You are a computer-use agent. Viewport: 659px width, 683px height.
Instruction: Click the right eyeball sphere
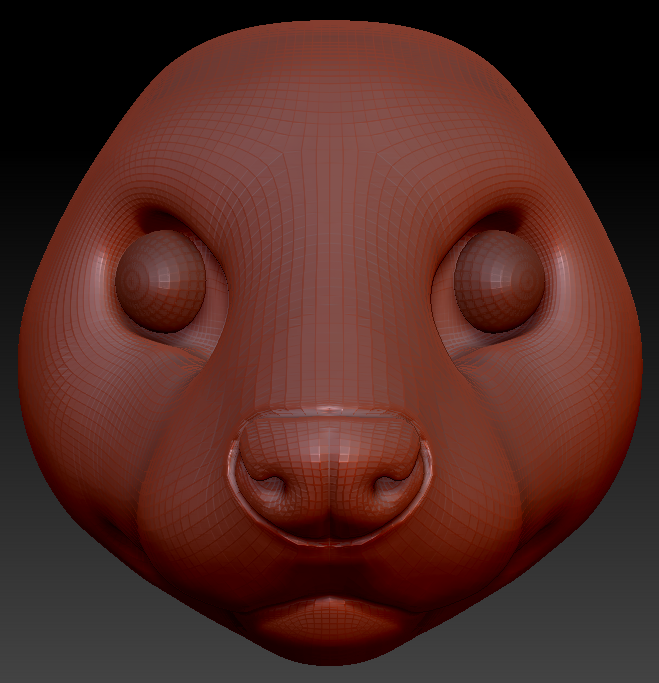[x=499, y=280]
